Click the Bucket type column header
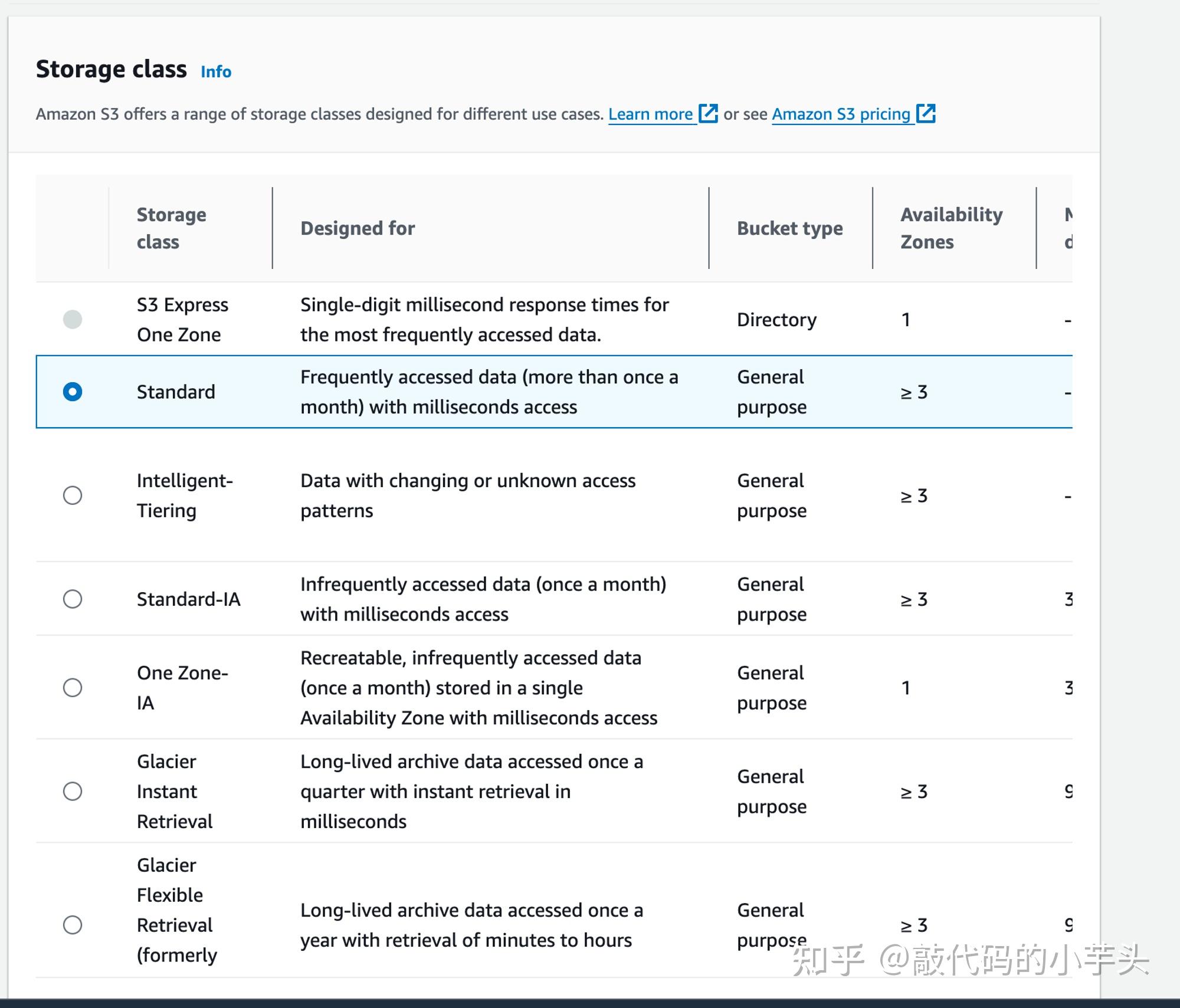1180x1008 pixels. [x=789, y=228]
